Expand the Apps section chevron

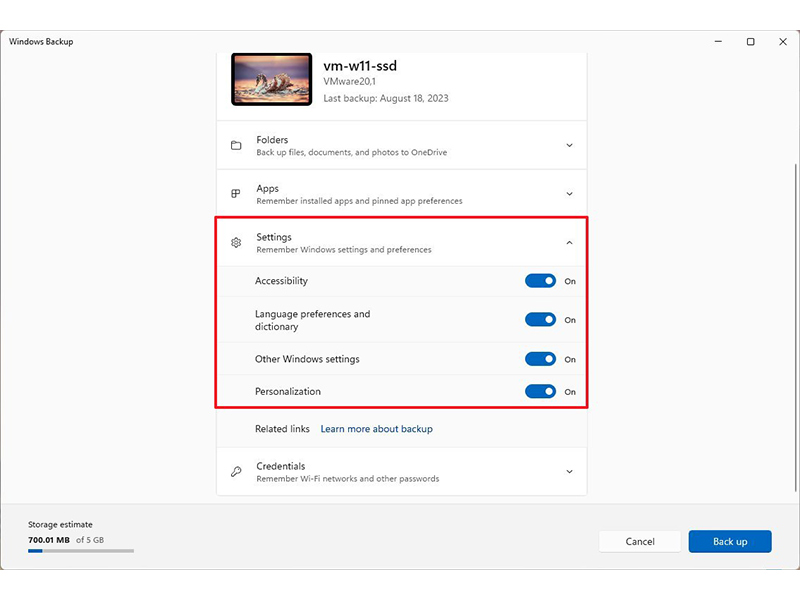click(569, 194)
